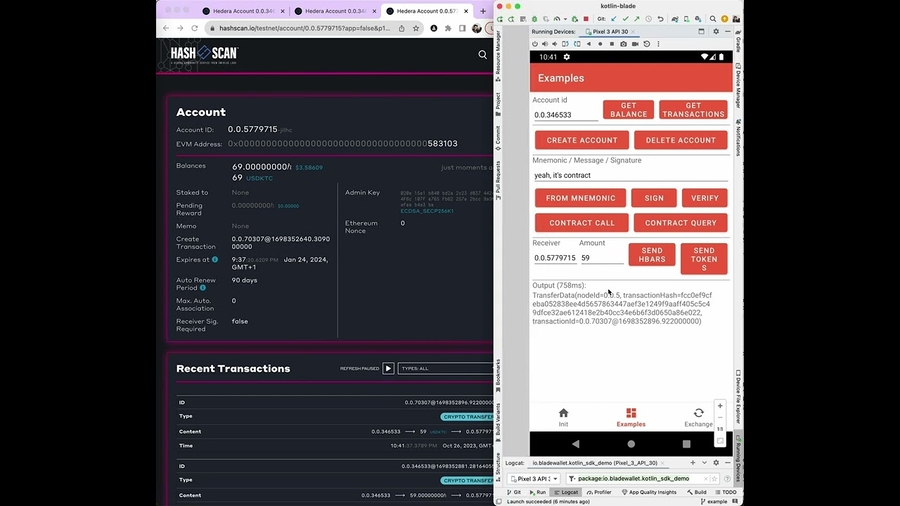Zoom in emulator with plus button
900x506 pixels.
720,407
